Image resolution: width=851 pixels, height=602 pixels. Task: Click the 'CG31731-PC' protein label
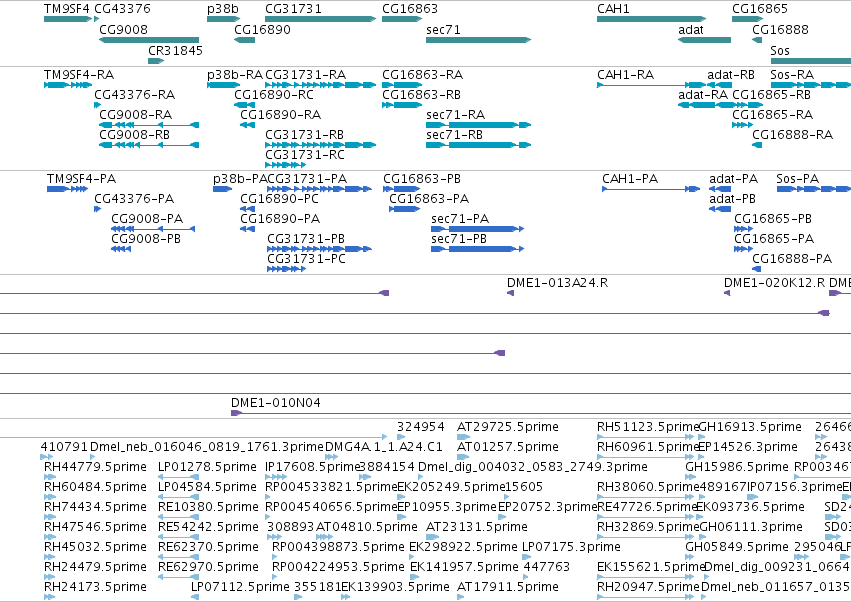(307, 259)
